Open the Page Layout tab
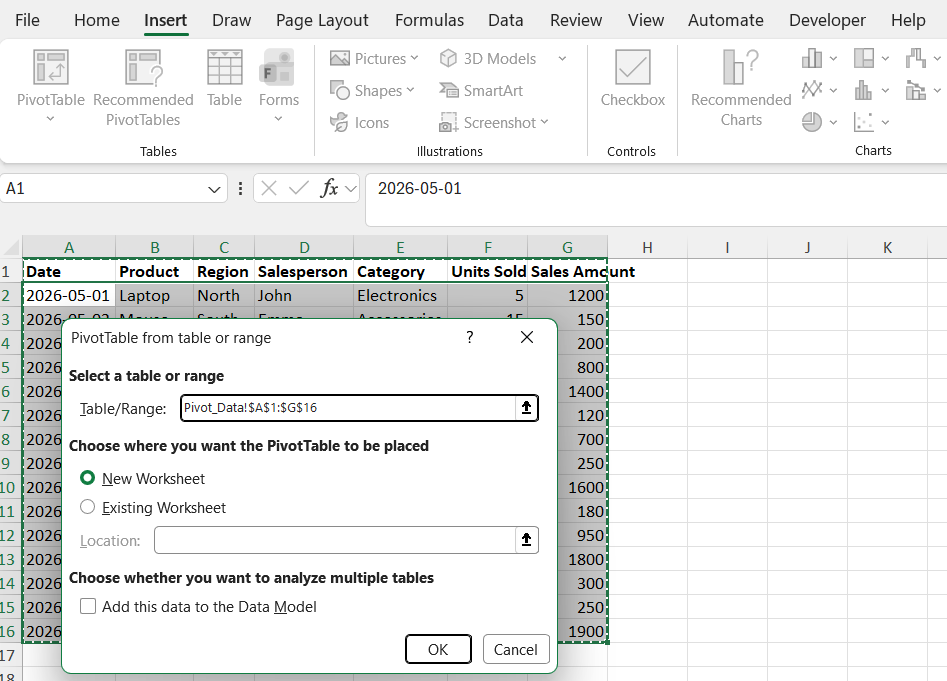 pos(322,21)
